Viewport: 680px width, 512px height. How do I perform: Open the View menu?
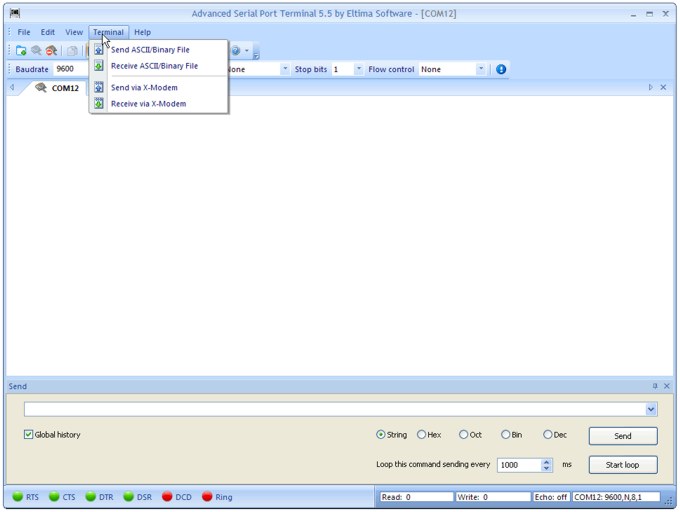[x=74, y=32]
